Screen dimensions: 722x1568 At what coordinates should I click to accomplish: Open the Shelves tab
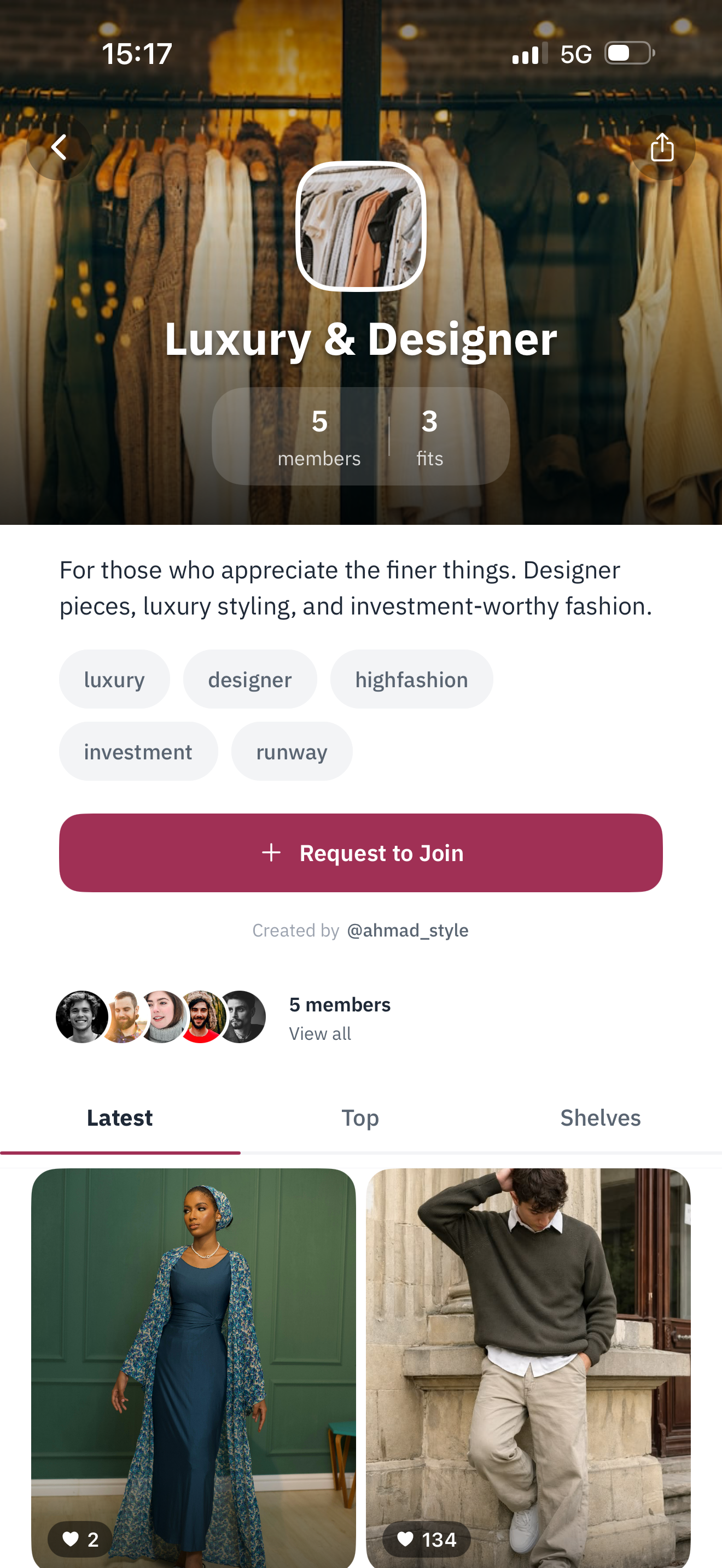[x=600, y=1118]
